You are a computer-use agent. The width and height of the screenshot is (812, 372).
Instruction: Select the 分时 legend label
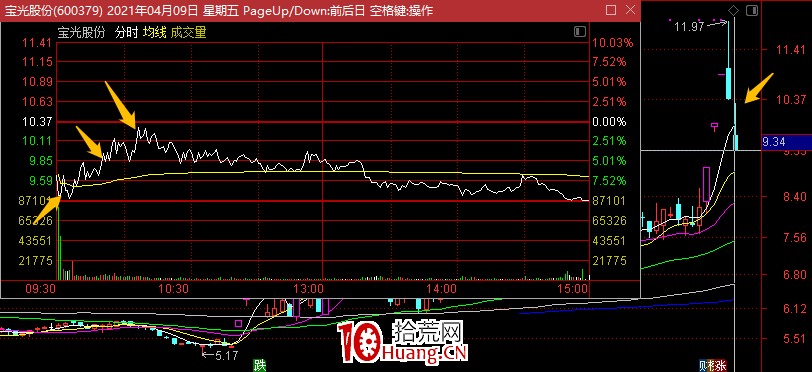(126, 33)
